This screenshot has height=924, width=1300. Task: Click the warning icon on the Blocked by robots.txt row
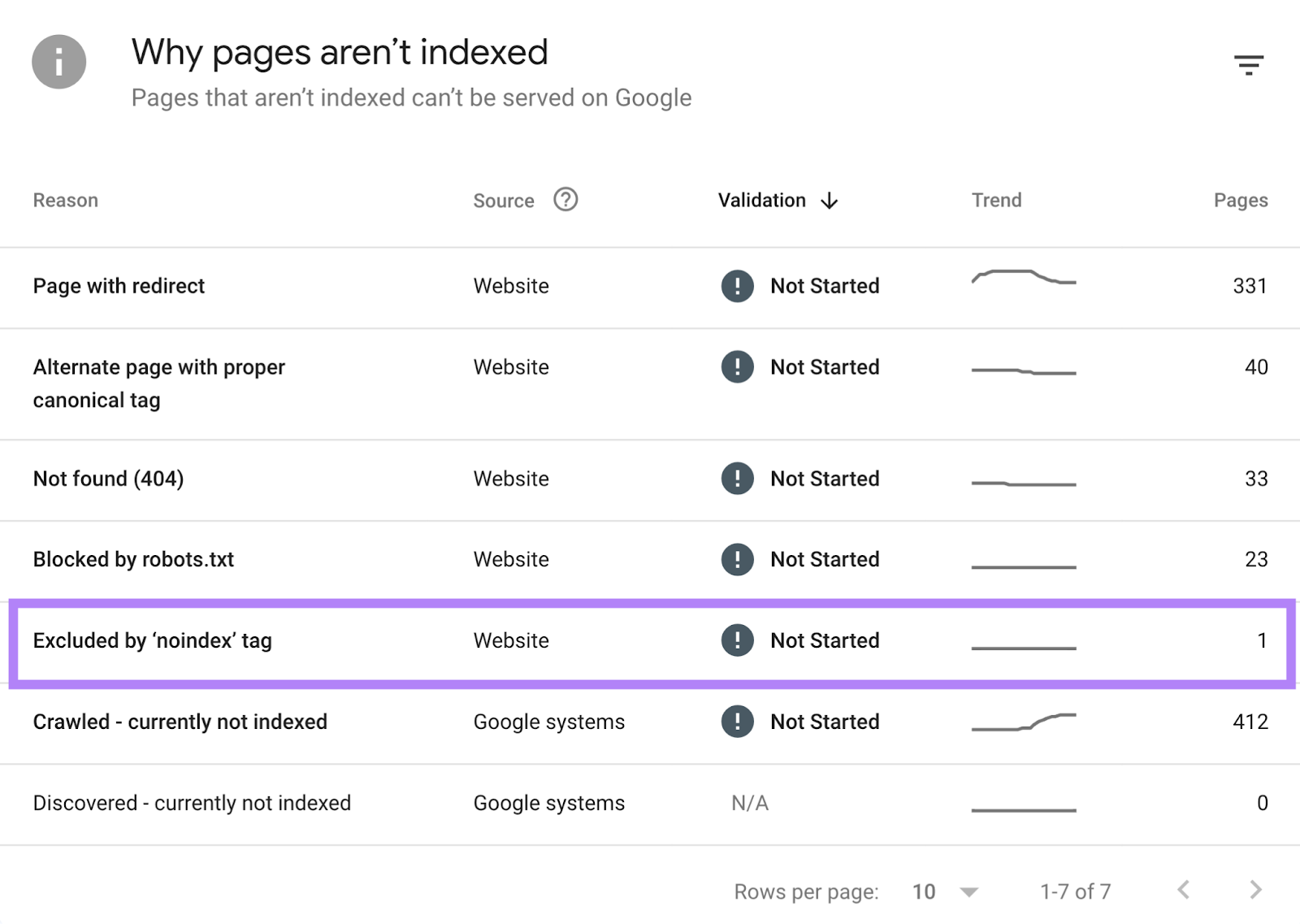point(736,559)
